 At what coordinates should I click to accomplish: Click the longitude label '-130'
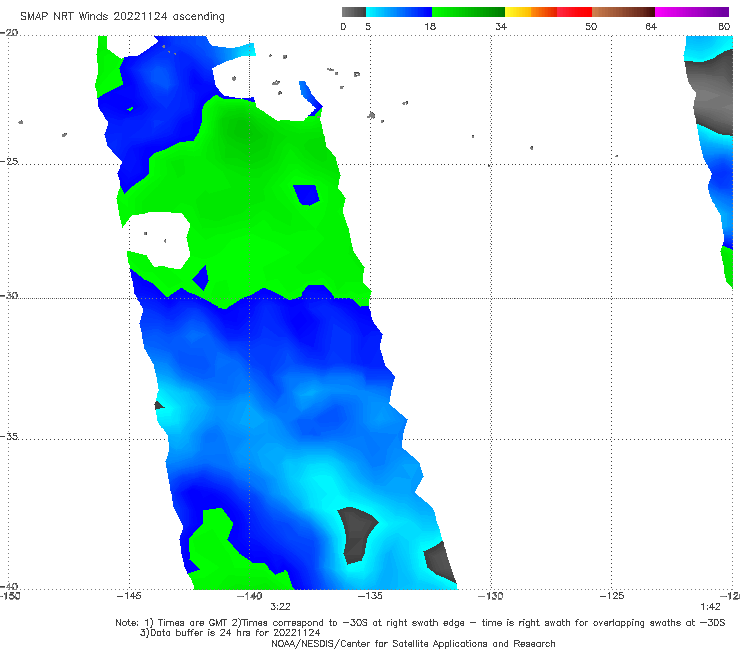490,596
